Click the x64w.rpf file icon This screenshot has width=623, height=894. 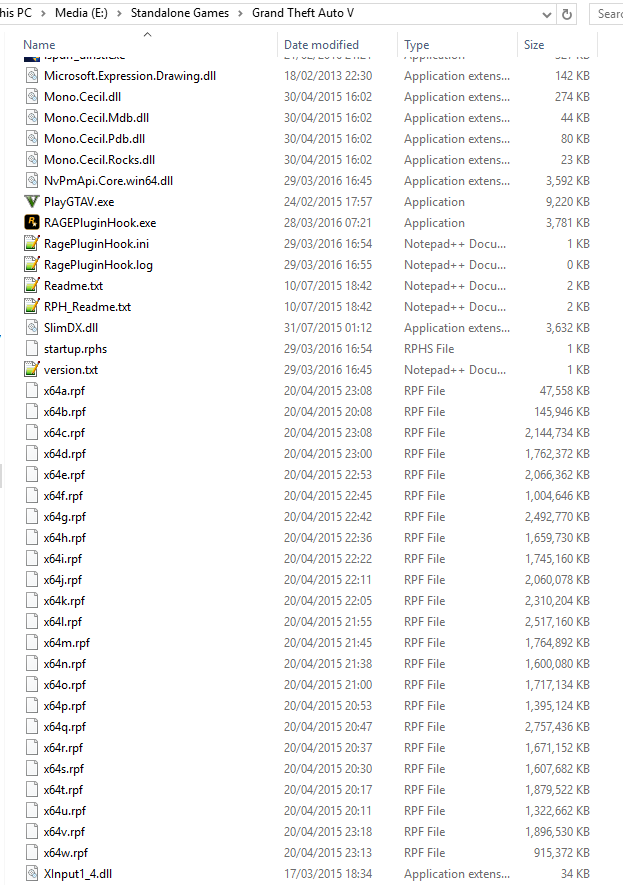[x=32, y=852]
